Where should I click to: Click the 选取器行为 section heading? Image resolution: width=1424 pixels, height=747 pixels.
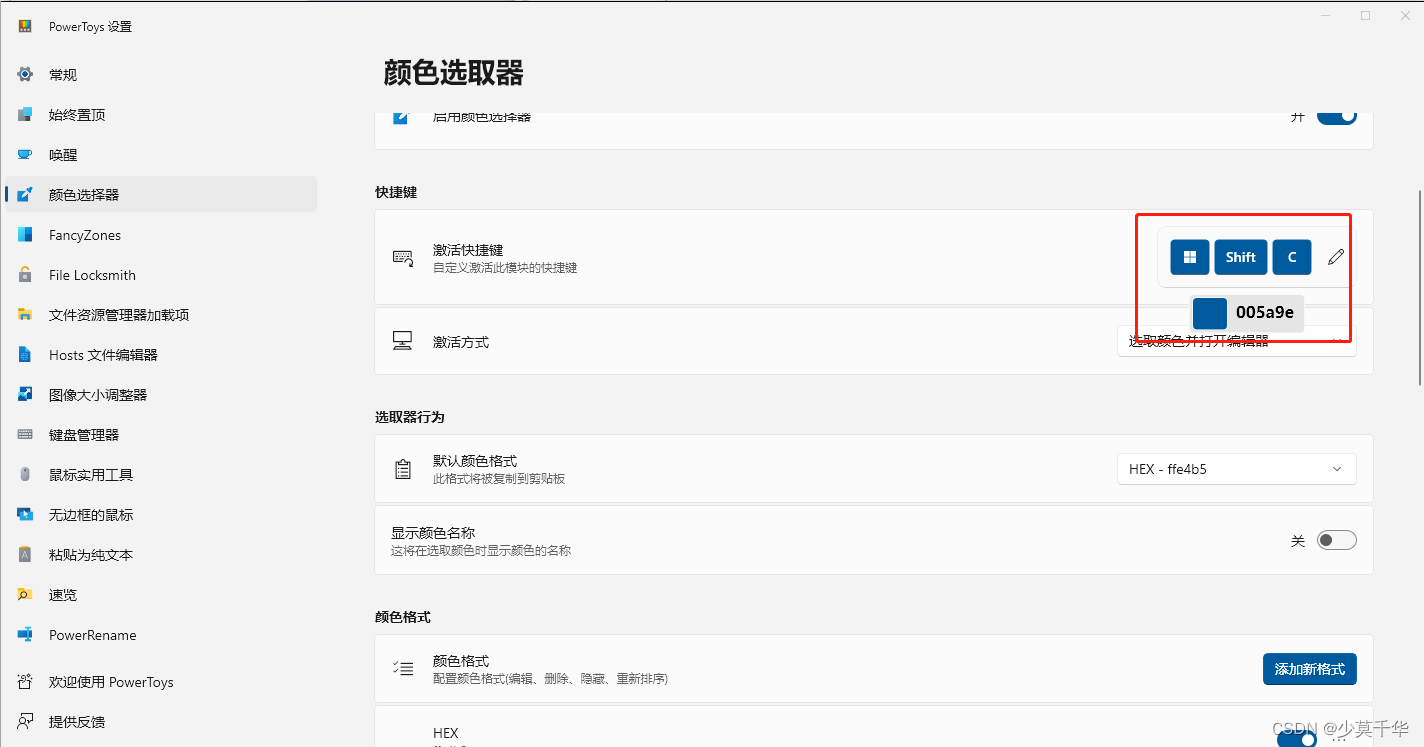point(410,417)
